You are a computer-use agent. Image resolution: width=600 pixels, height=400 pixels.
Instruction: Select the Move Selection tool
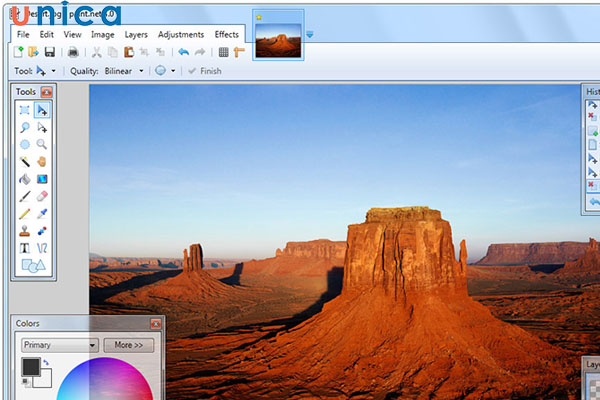pos(42,127)
